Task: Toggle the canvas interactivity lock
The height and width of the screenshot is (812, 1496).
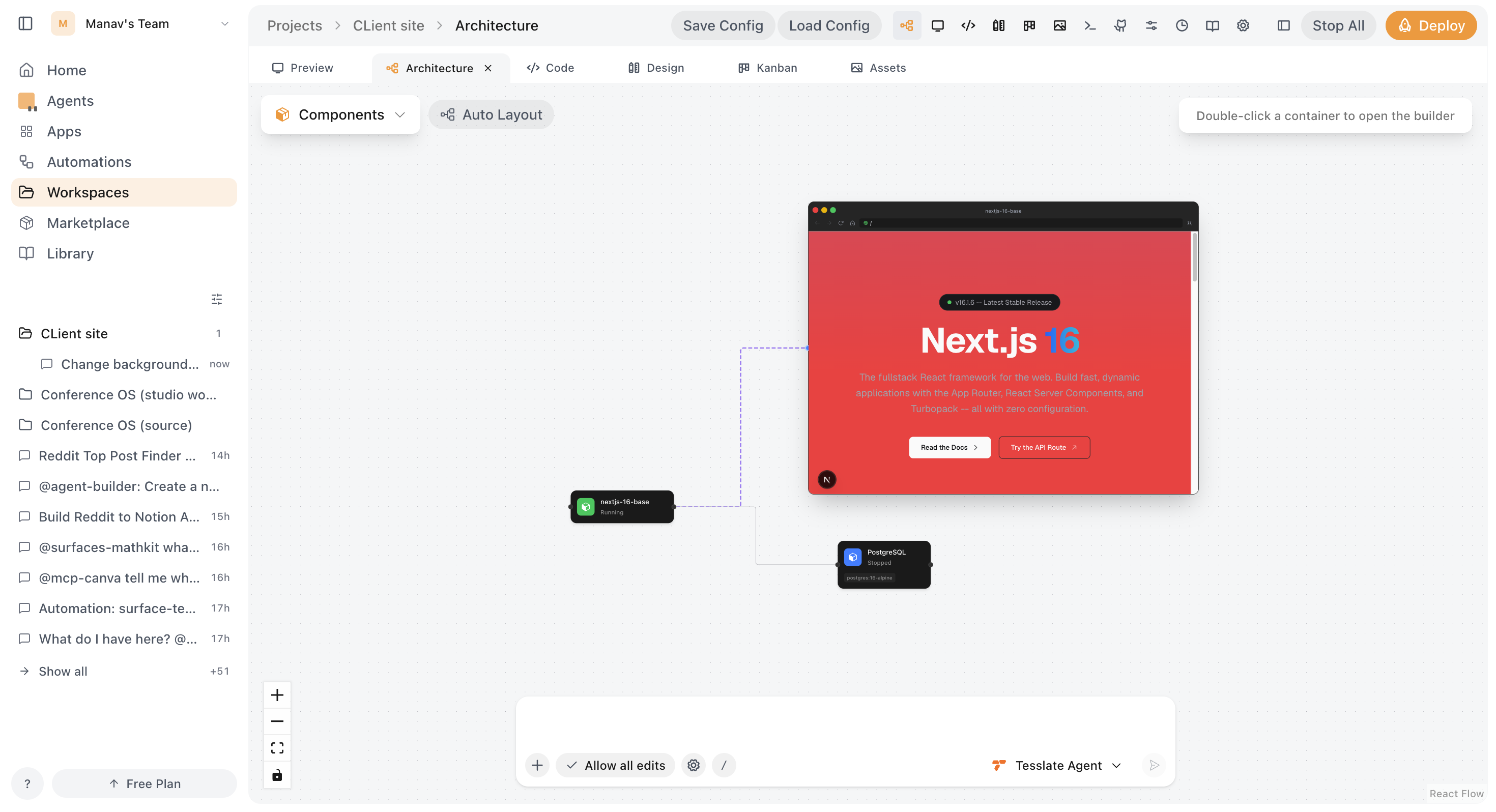Action: pyautogui.click(x=277, y=775)
